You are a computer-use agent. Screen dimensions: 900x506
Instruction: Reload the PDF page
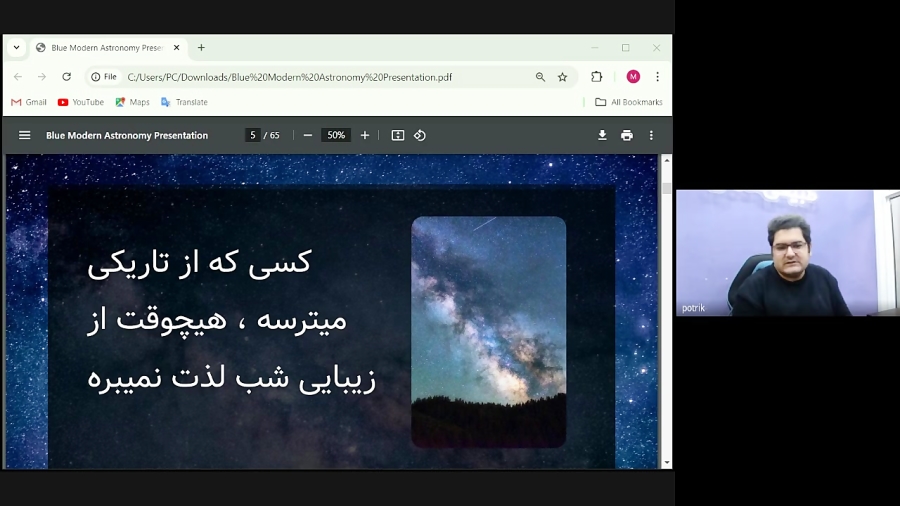click(67, 77)
